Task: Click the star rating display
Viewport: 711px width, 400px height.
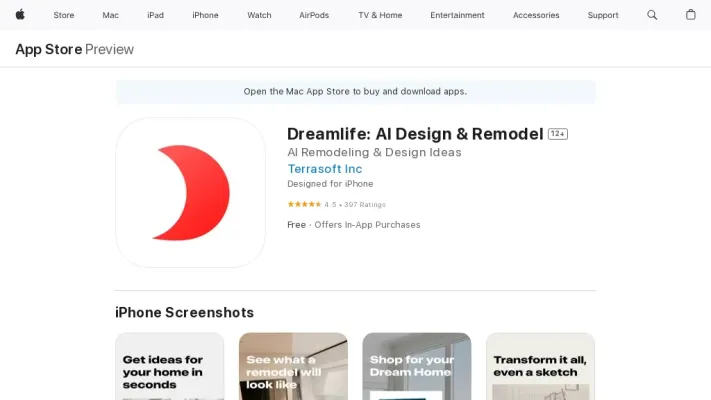Action: click(x=304, y=204)
